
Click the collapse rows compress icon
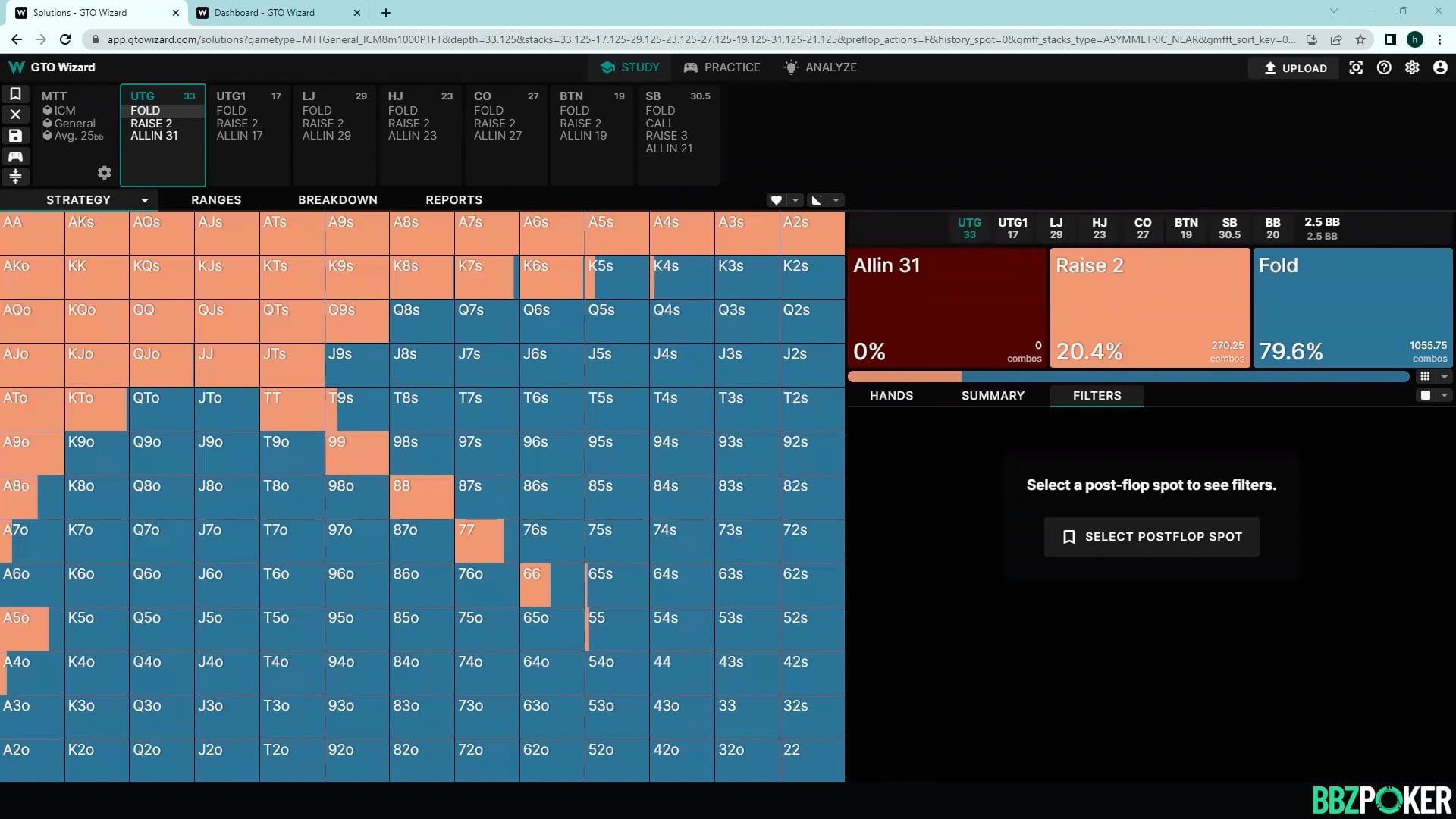[15, 177]
